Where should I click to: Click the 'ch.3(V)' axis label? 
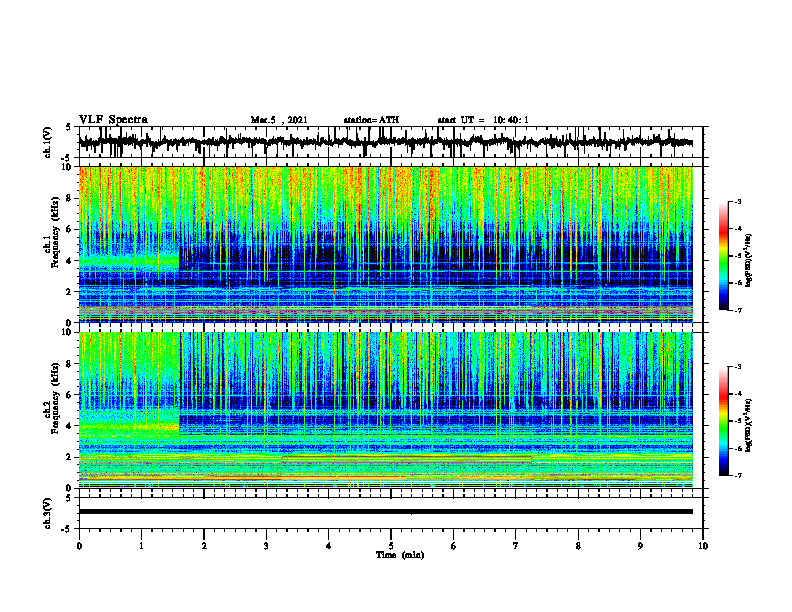47,513
